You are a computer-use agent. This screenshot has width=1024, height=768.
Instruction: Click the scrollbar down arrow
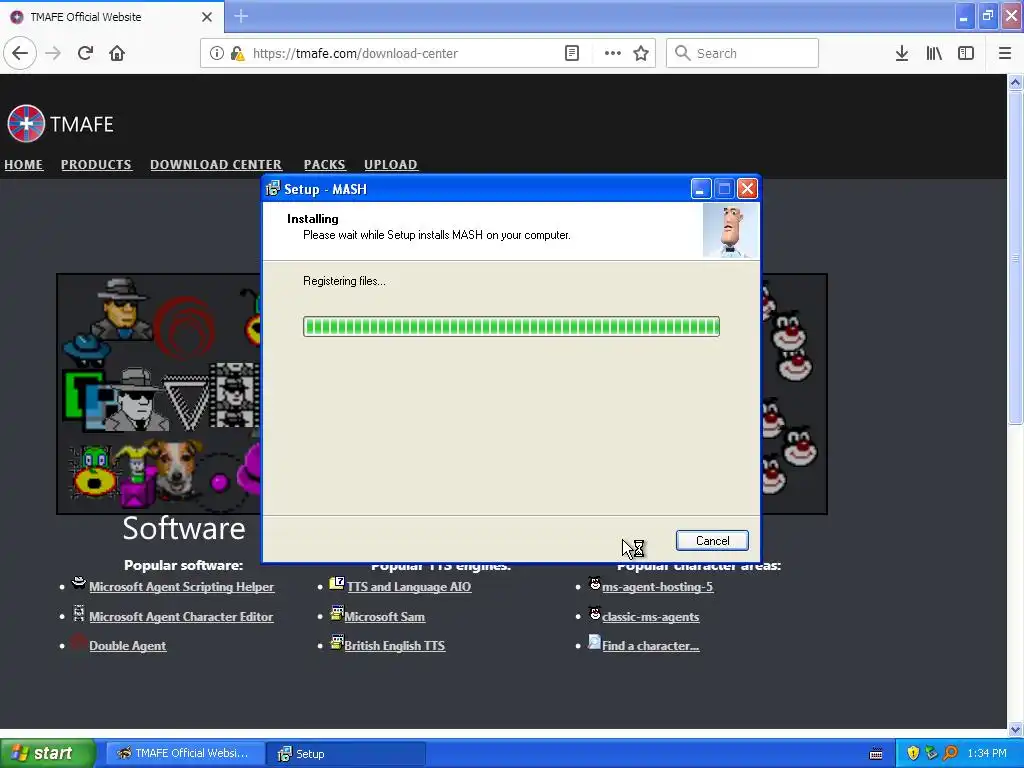tap(1015, 729)
